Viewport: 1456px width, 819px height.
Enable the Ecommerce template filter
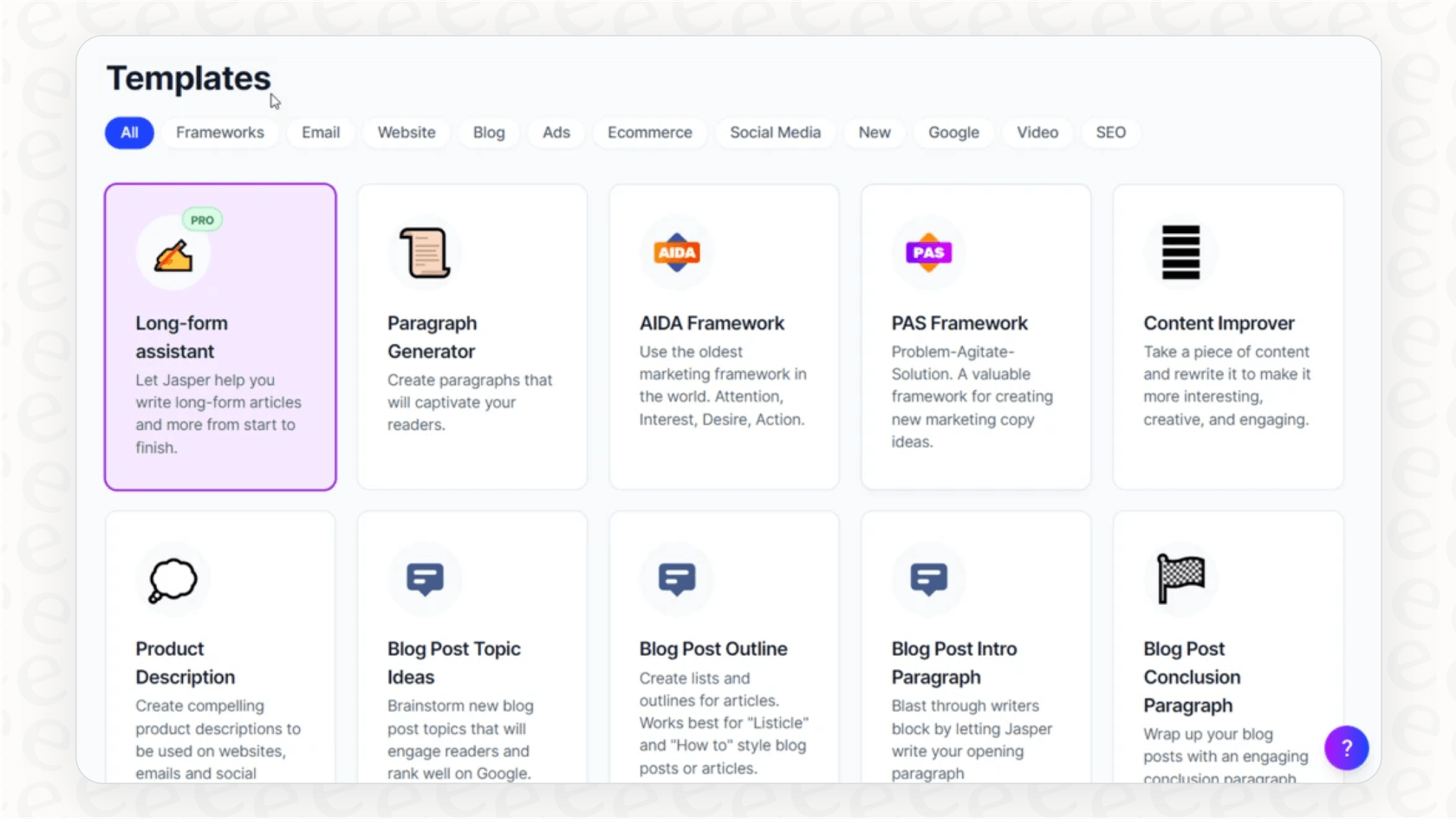tap(650, 133)
